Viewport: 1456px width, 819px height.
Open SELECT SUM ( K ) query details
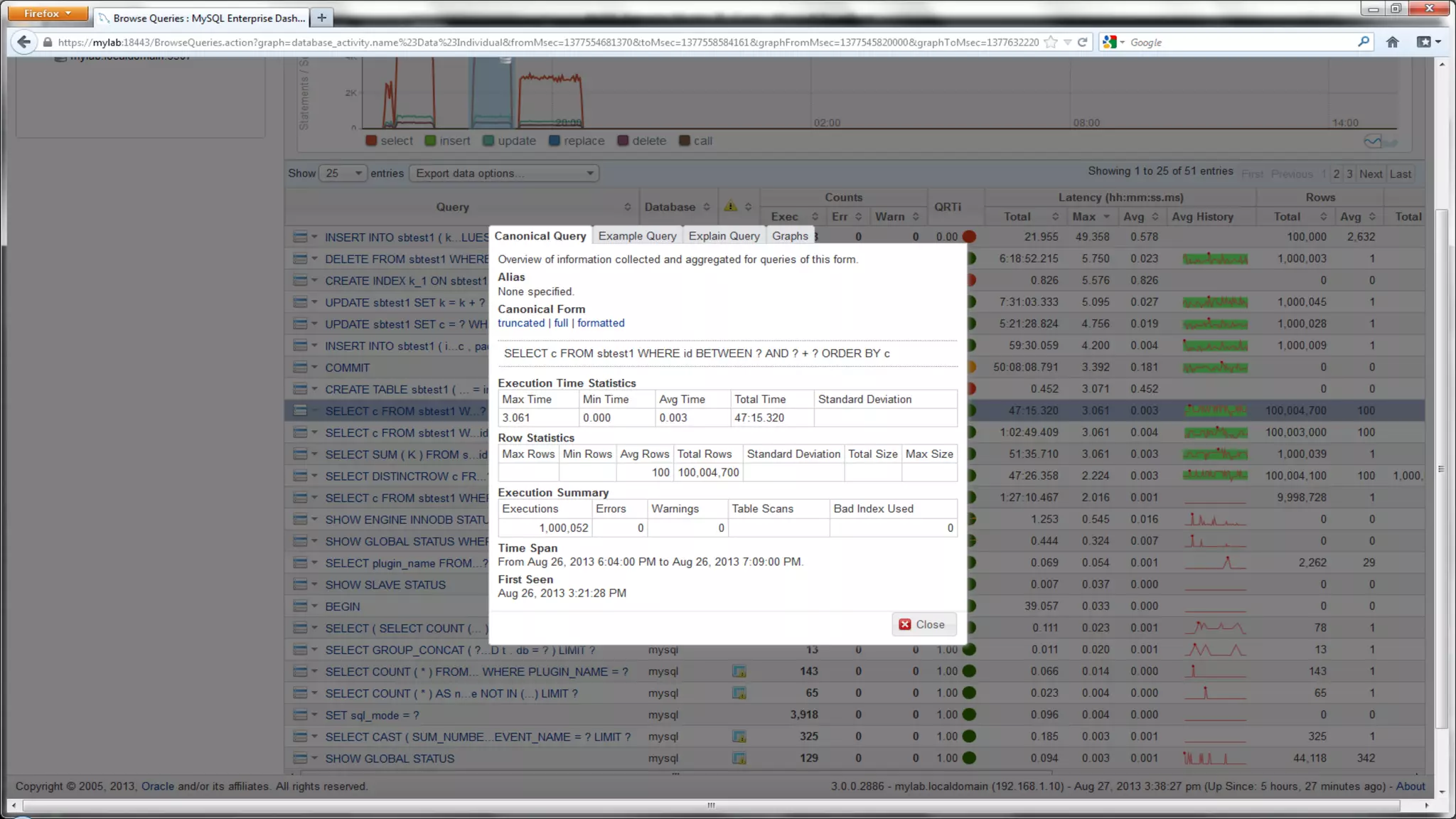406,454
